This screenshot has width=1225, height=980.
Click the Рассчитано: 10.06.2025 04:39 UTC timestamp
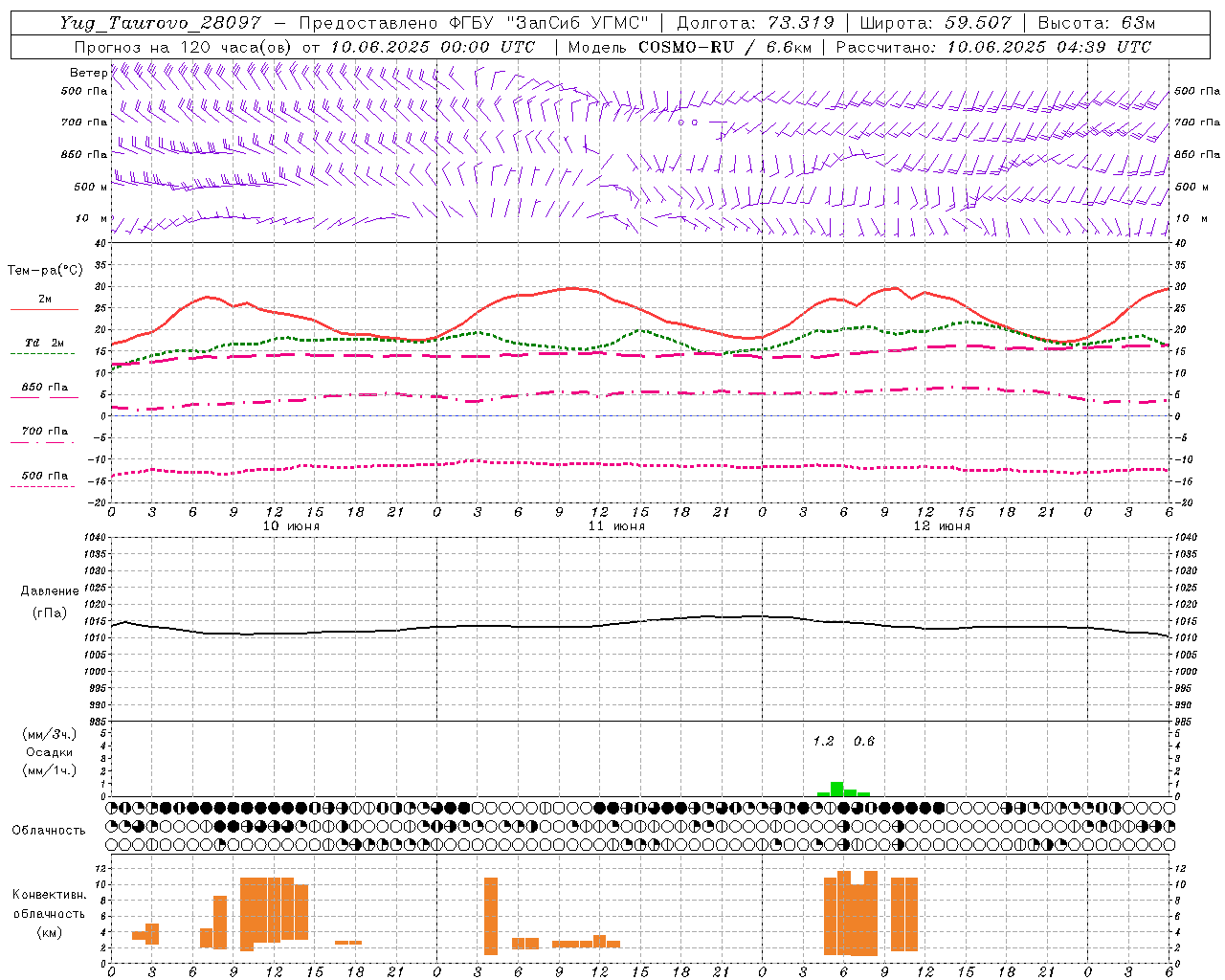tap(993, 47)
